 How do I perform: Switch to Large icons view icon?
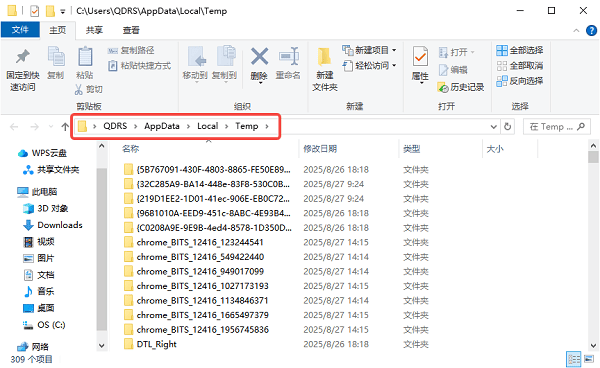click(589, 359)
